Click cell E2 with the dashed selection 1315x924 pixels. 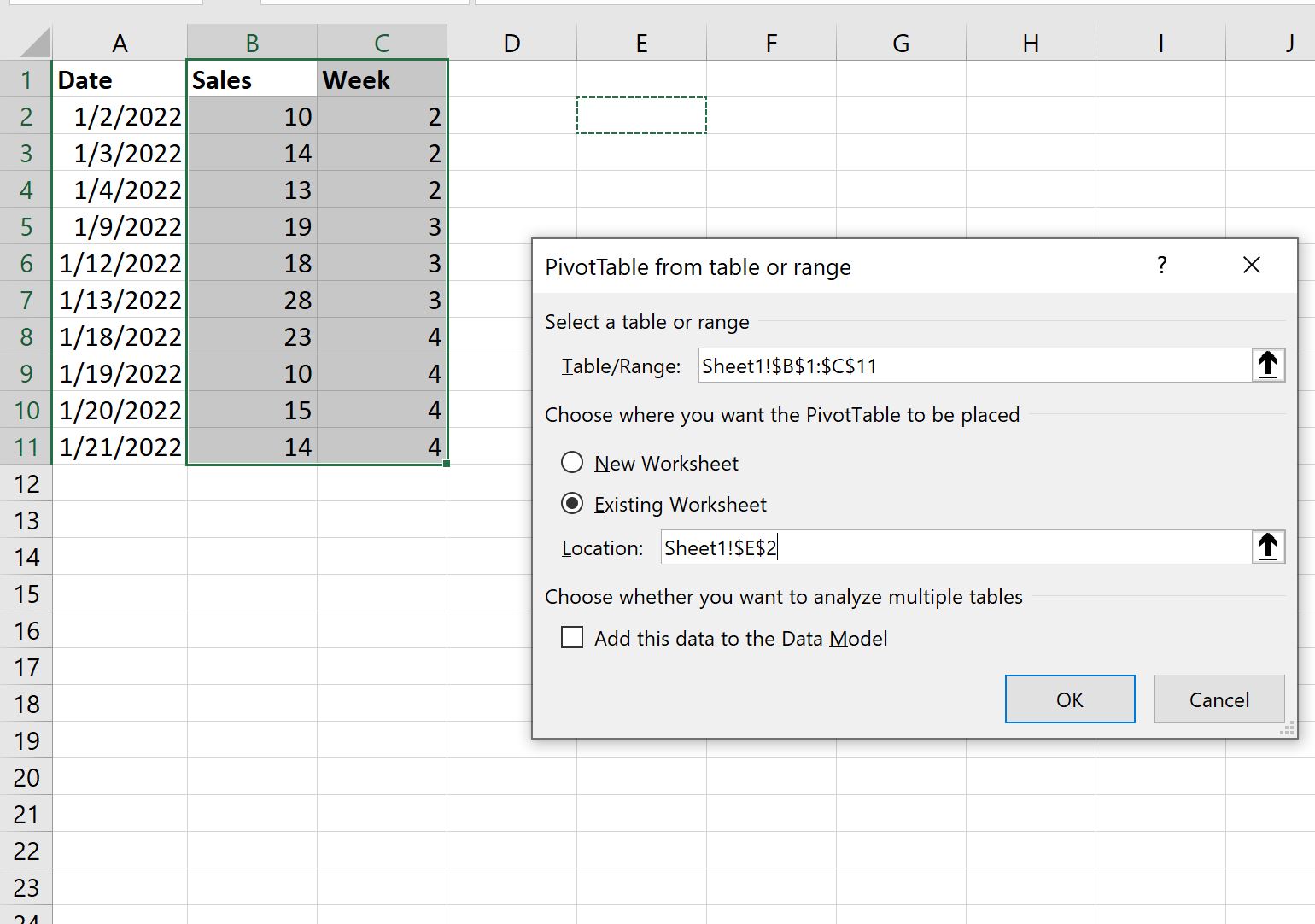point(641,116)
